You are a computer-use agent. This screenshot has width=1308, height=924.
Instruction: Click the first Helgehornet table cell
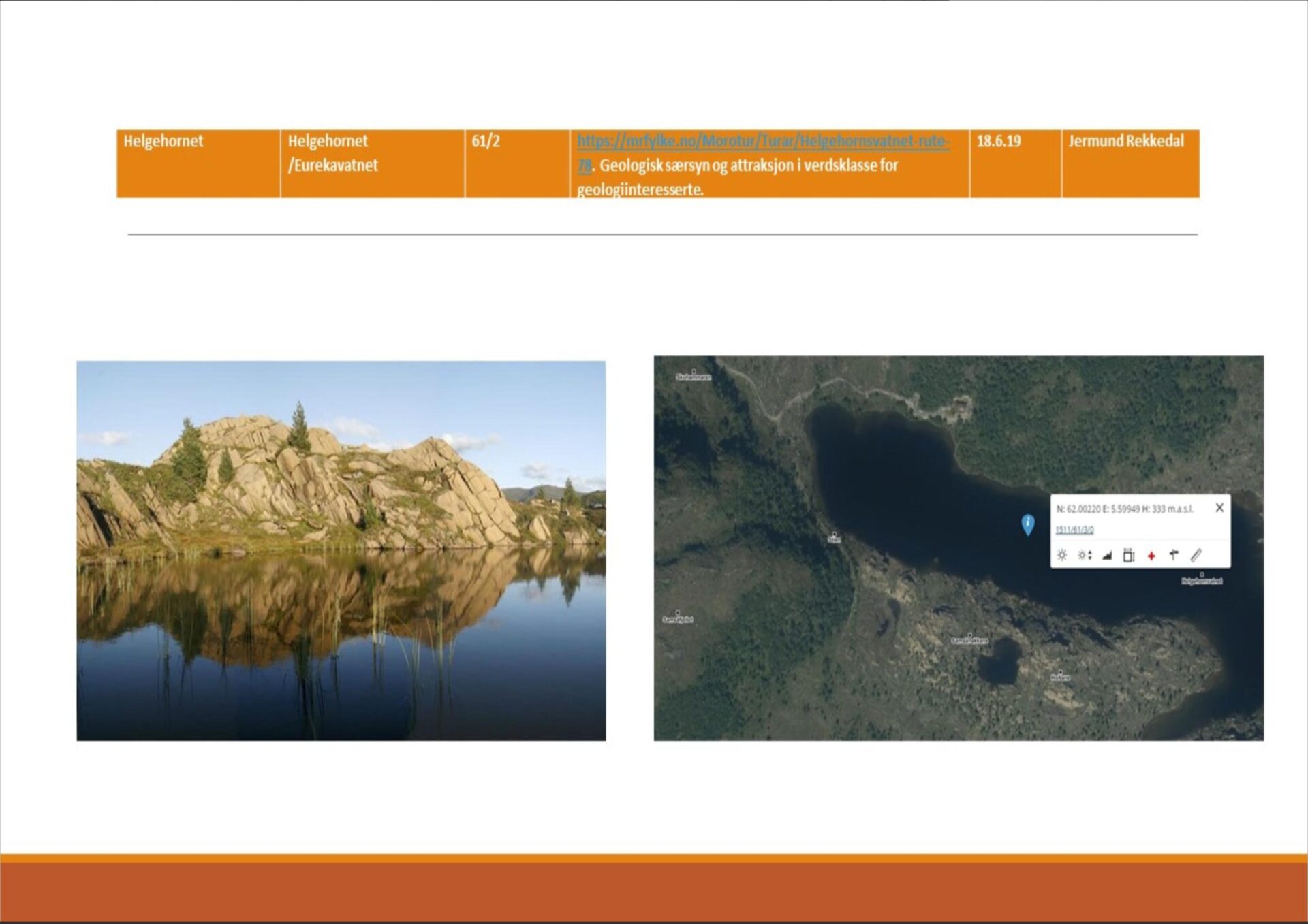tap(198, 163)
